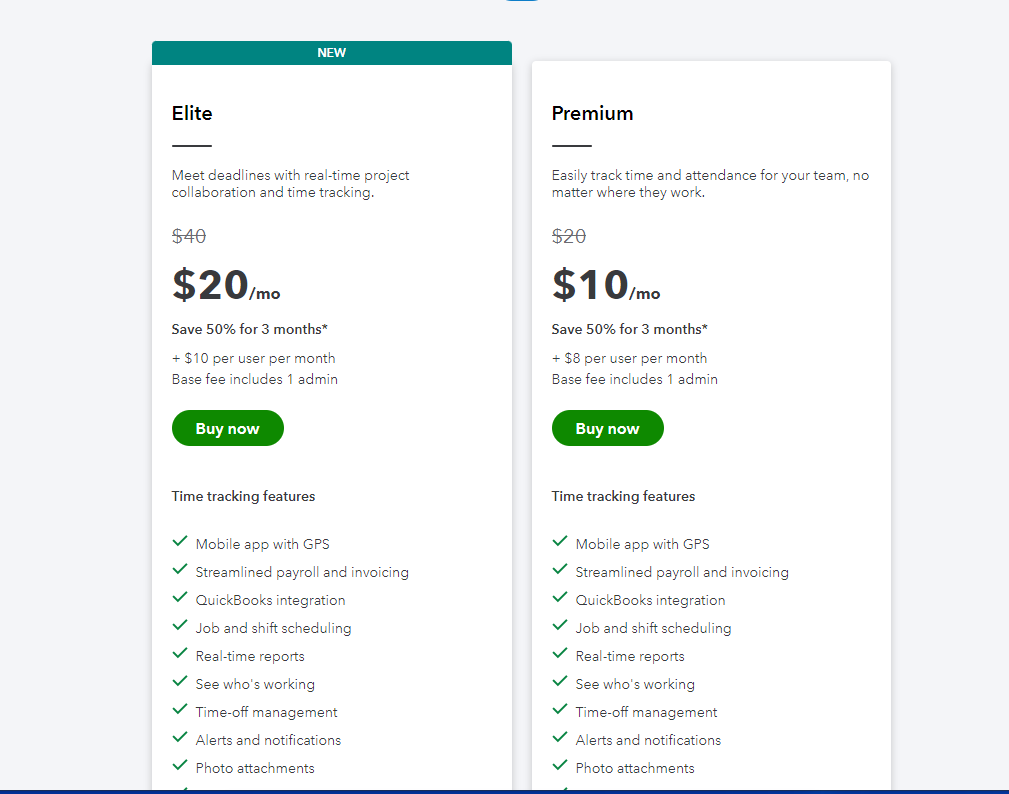
Task: Click Elite's Save 50% for 3 months text
Action: (x=250, y=329)
